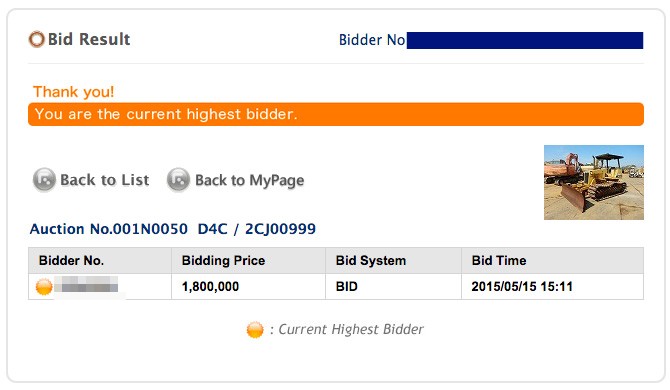
Task: Click the orange highest bidder badge in table row
Action: point(44,287)
